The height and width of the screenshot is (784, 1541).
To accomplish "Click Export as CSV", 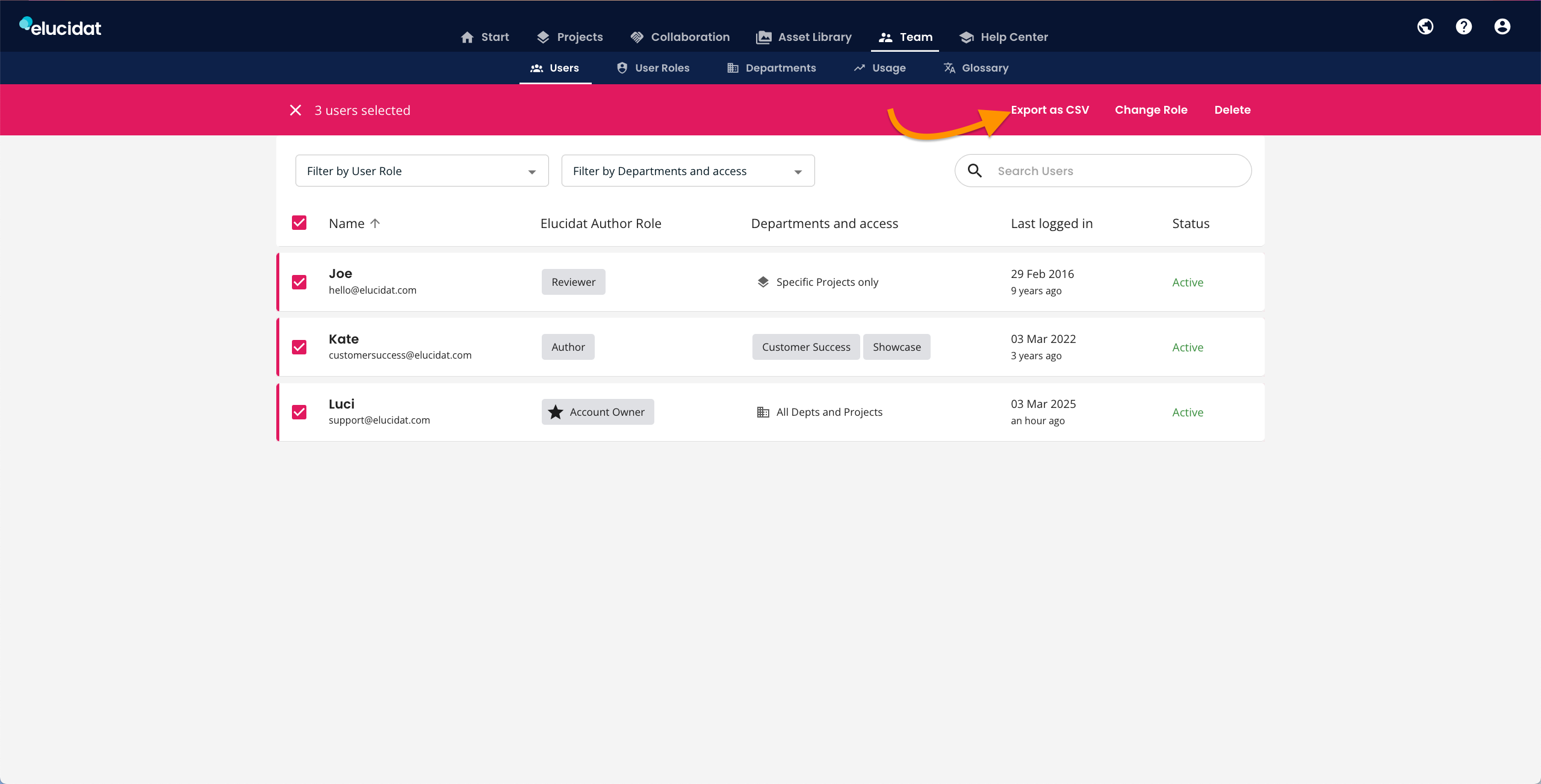I will click(1050, 110).
